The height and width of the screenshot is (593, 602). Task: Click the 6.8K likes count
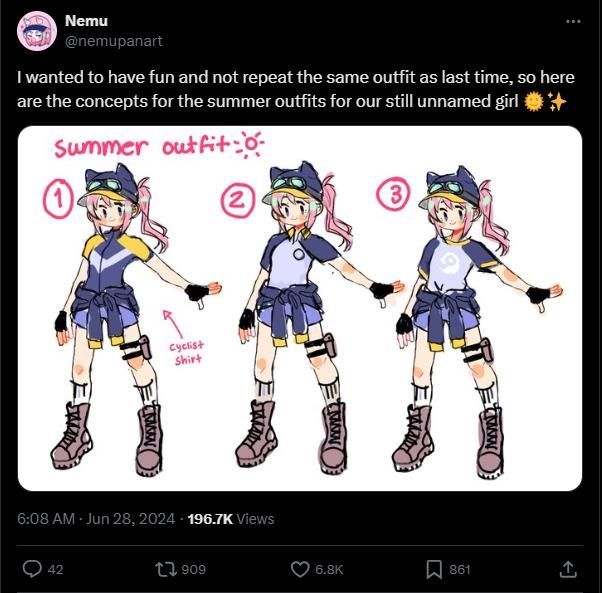(x=329, y=569)
